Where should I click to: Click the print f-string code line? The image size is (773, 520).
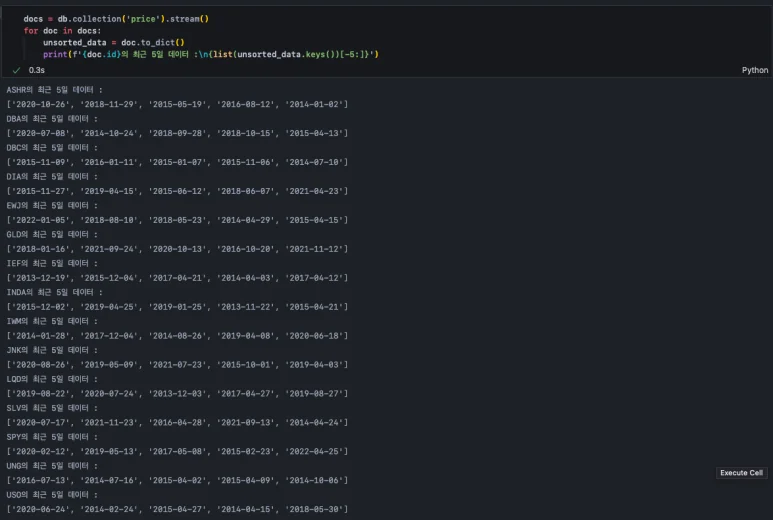click(x=210, y=54)
